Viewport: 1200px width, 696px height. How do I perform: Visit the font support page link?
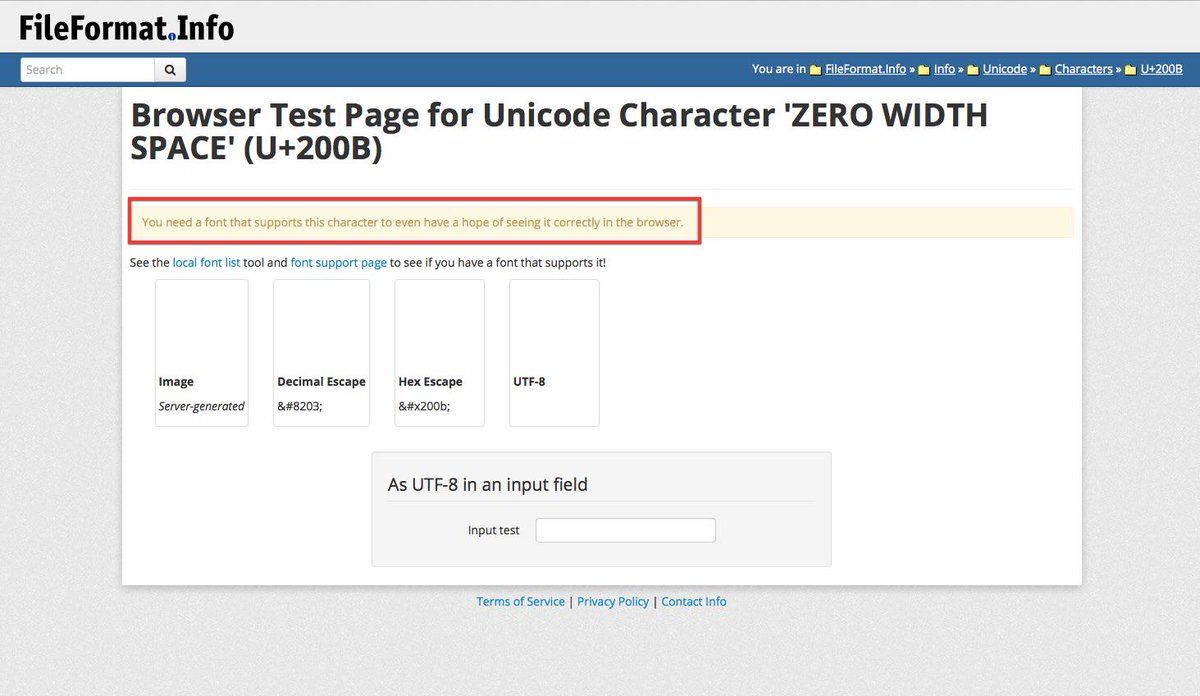[x=338, y=263]
